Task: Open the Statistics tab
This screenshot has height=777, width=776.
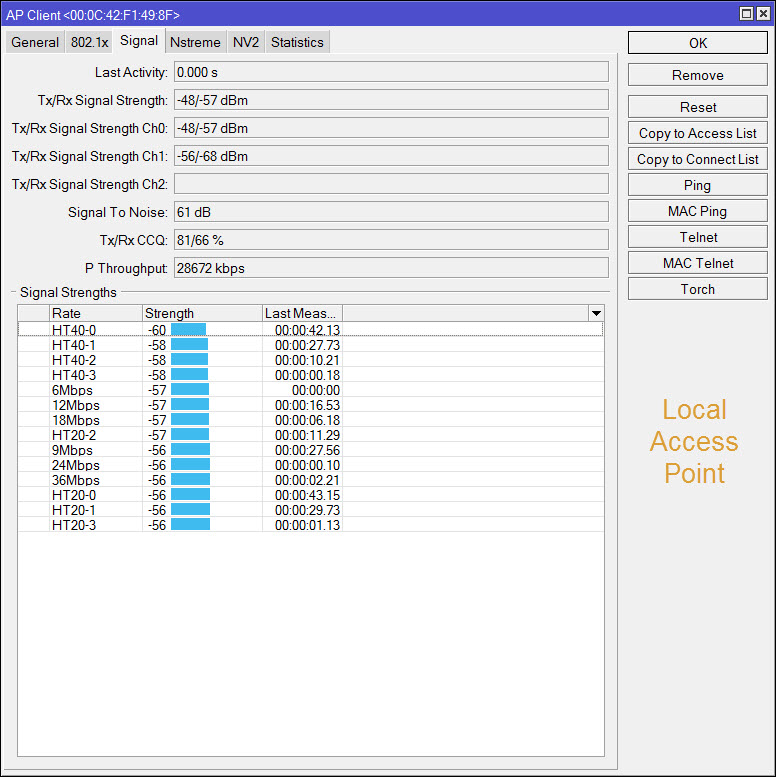Action: click(x=297, y=42)
